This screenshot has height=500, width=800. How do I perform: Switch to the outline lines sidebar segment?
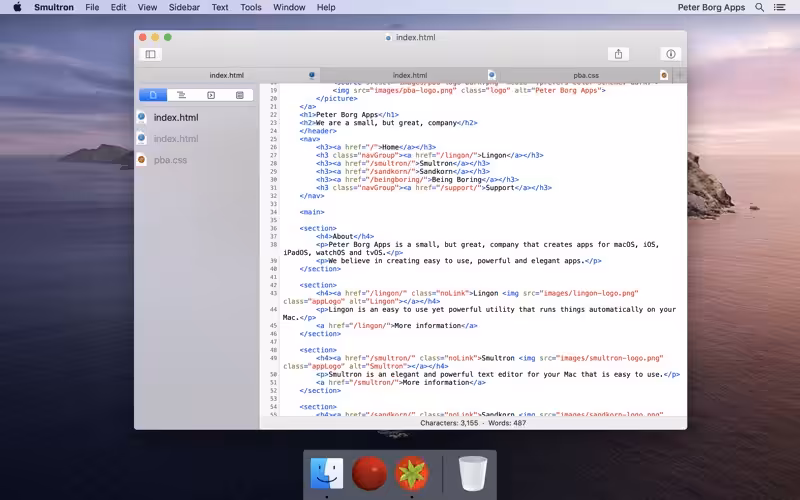(x=182, y=95)
